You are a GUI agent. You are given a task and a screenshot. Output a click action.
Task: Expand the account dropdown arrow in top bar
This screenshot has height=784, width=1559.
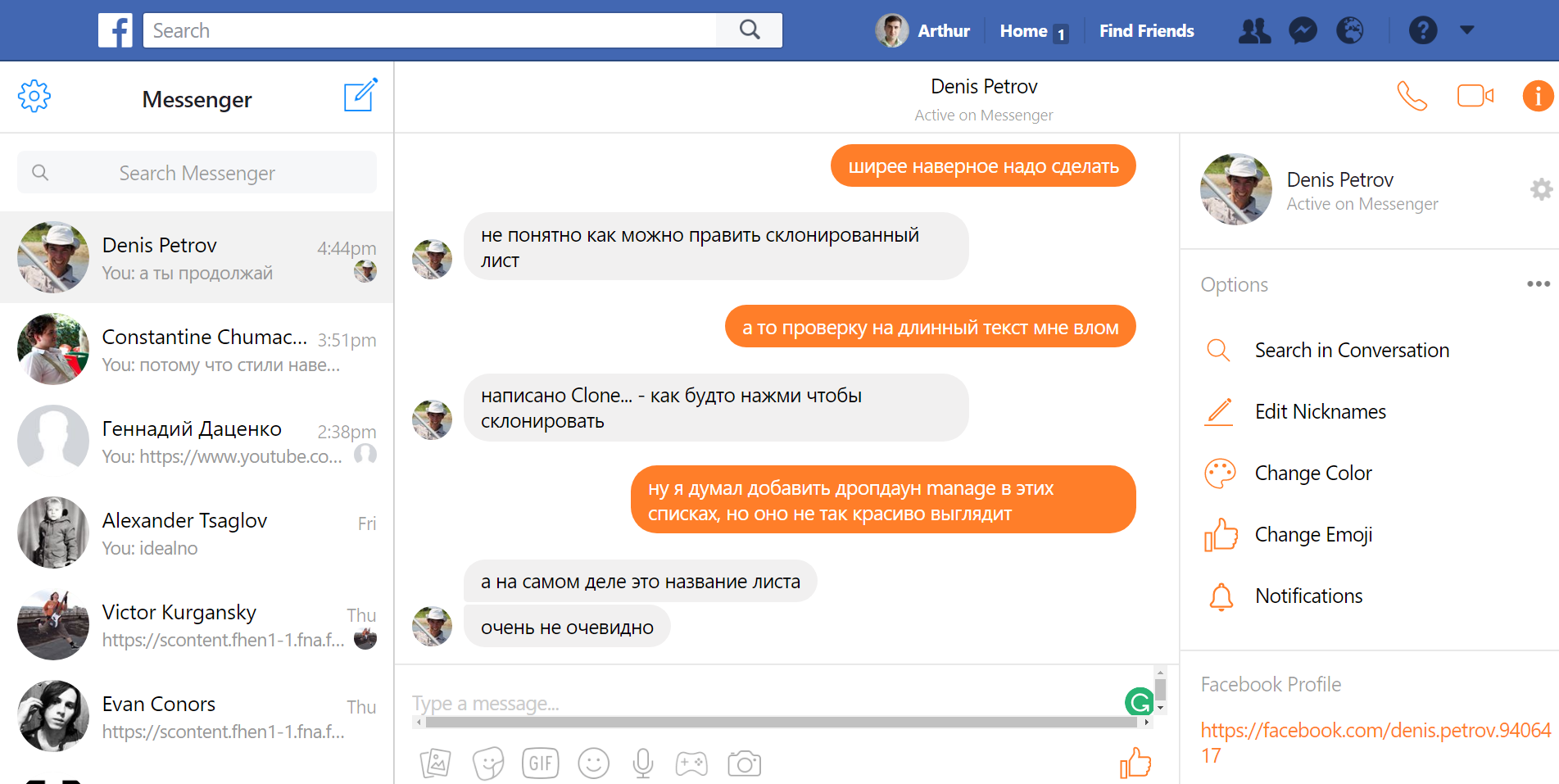click(1467, 30)
